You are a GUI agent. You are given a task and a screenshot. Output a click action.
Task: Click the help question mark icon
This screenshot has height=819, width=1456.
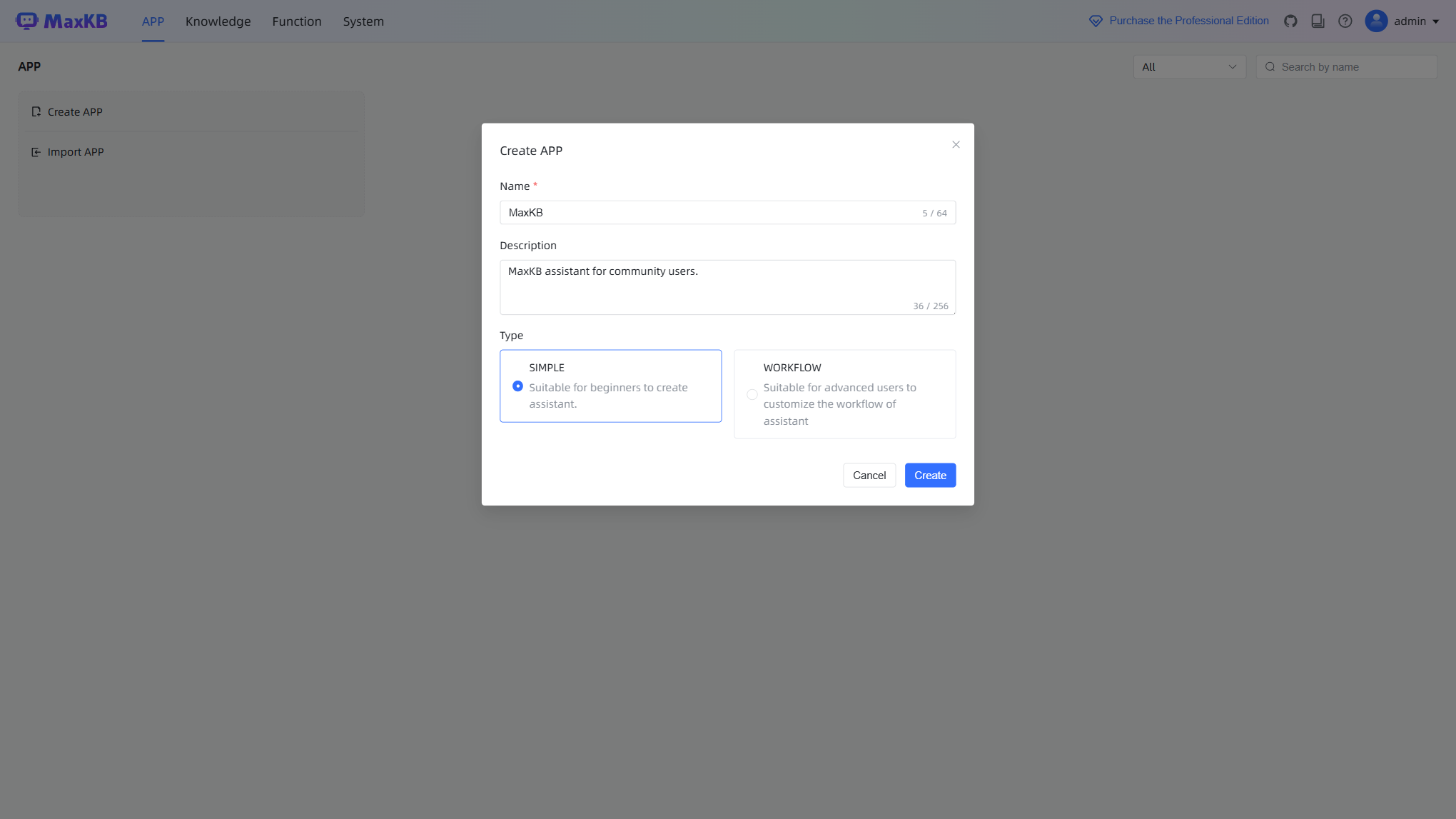1345,21
